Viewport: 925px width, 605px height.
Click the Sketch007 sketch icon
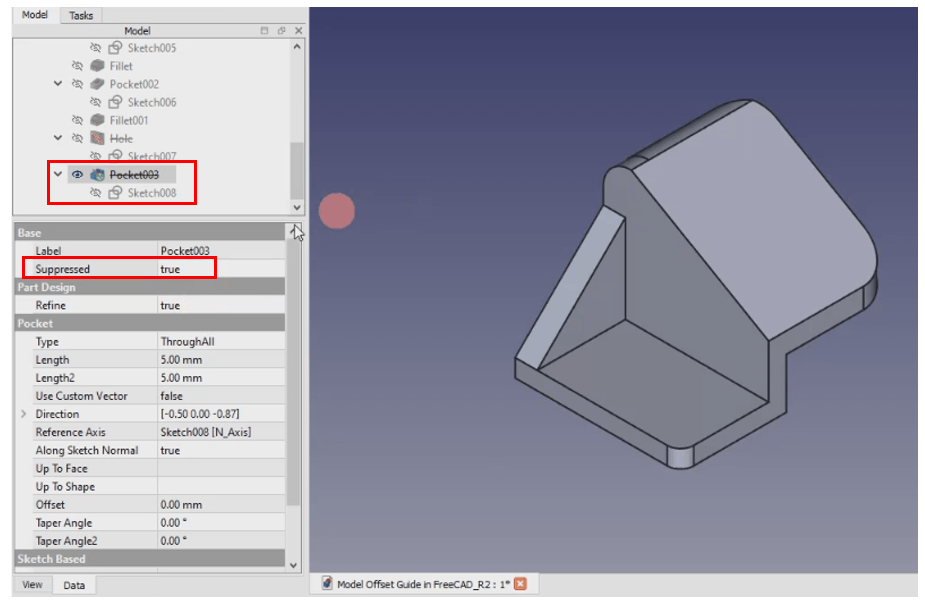coord(116,156)
